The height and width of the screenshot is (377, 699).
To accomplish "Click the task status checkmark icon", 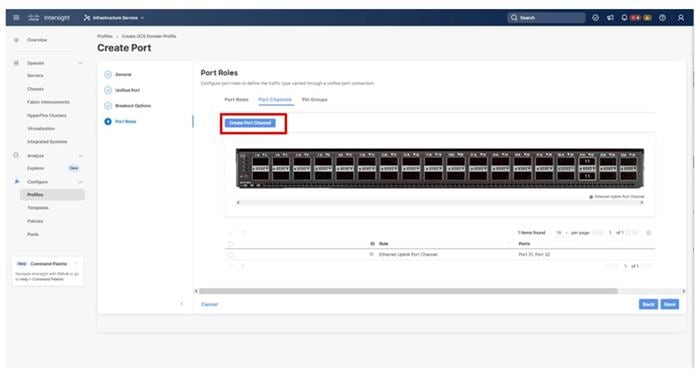I will 595,17.
